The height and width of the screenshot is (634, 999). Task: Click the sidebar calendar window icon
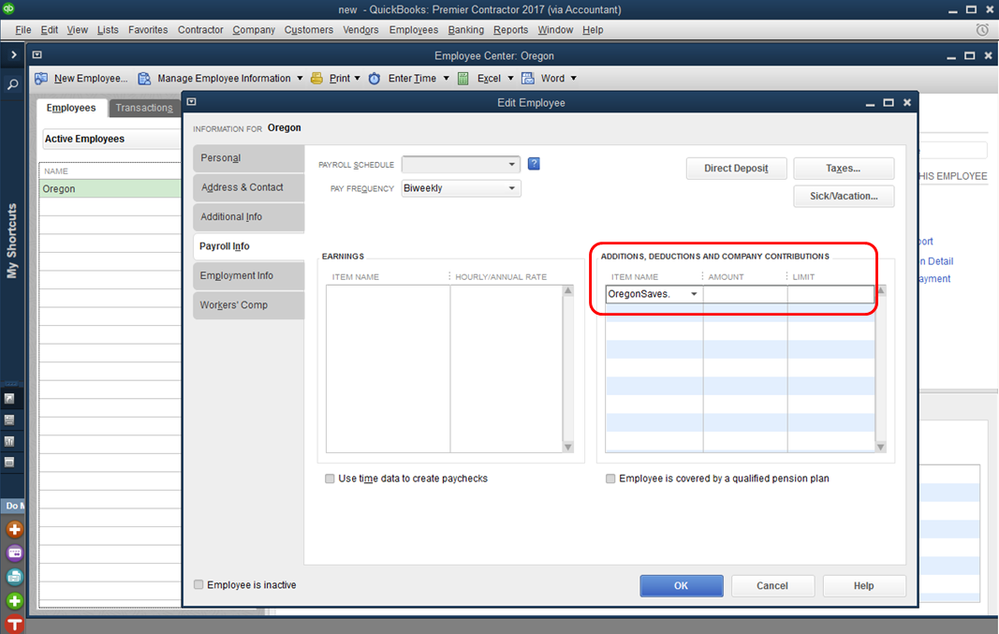pos(10,462)
